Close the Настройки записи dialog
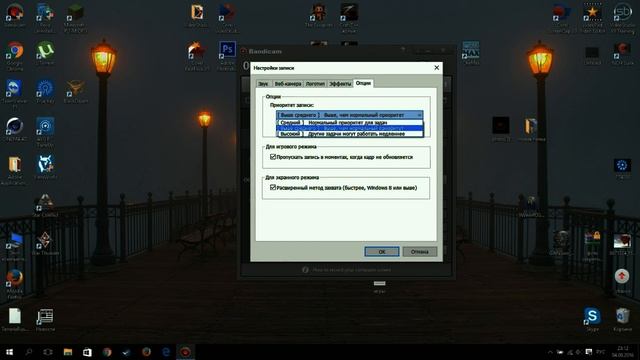The image size is (640, 360). pos(436,68)
